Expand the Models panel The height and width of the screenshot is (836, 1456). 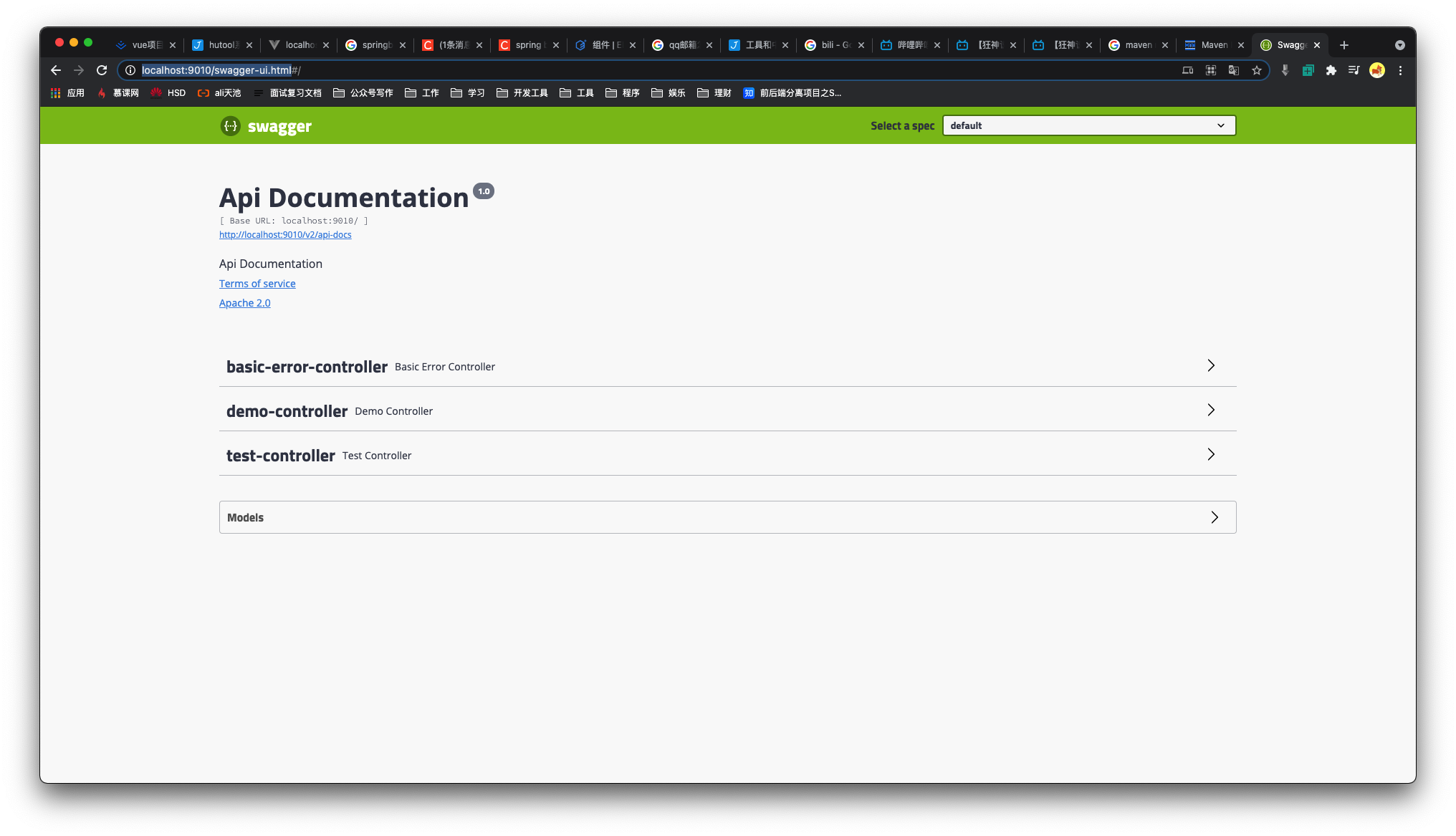click(x=1214, y=517)
